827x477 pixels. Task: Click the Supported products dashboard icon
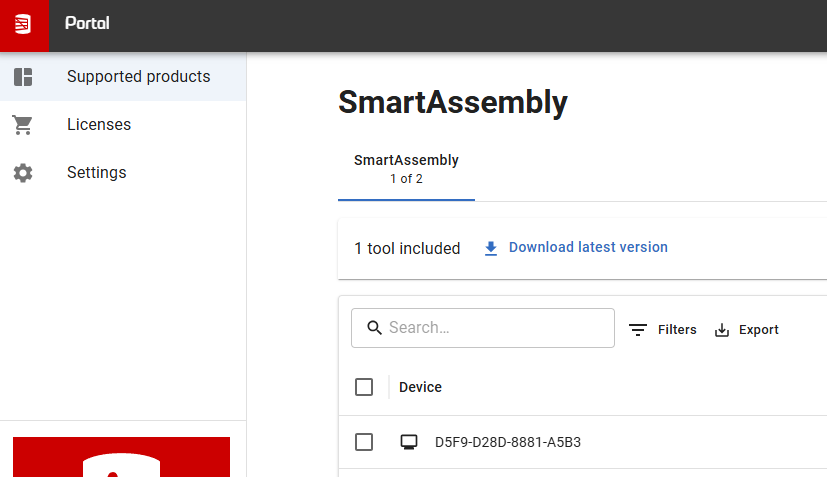click(x=23, y=77)
